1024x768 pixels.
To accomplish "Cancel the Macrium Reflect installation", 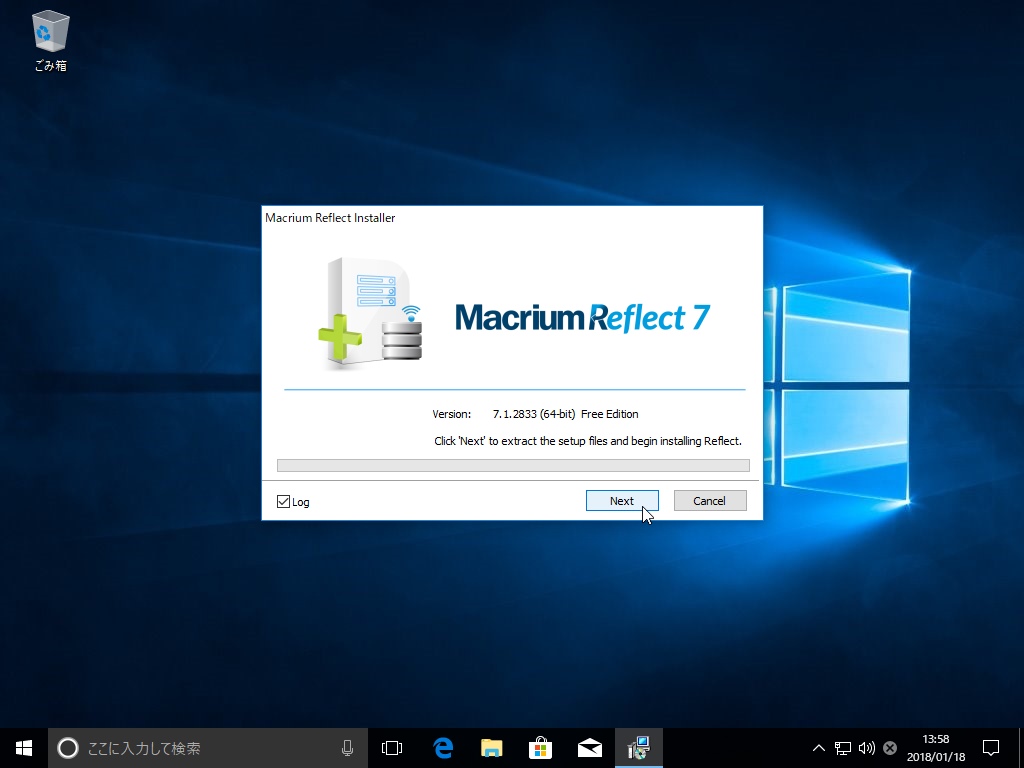I will tap(709, 501).
